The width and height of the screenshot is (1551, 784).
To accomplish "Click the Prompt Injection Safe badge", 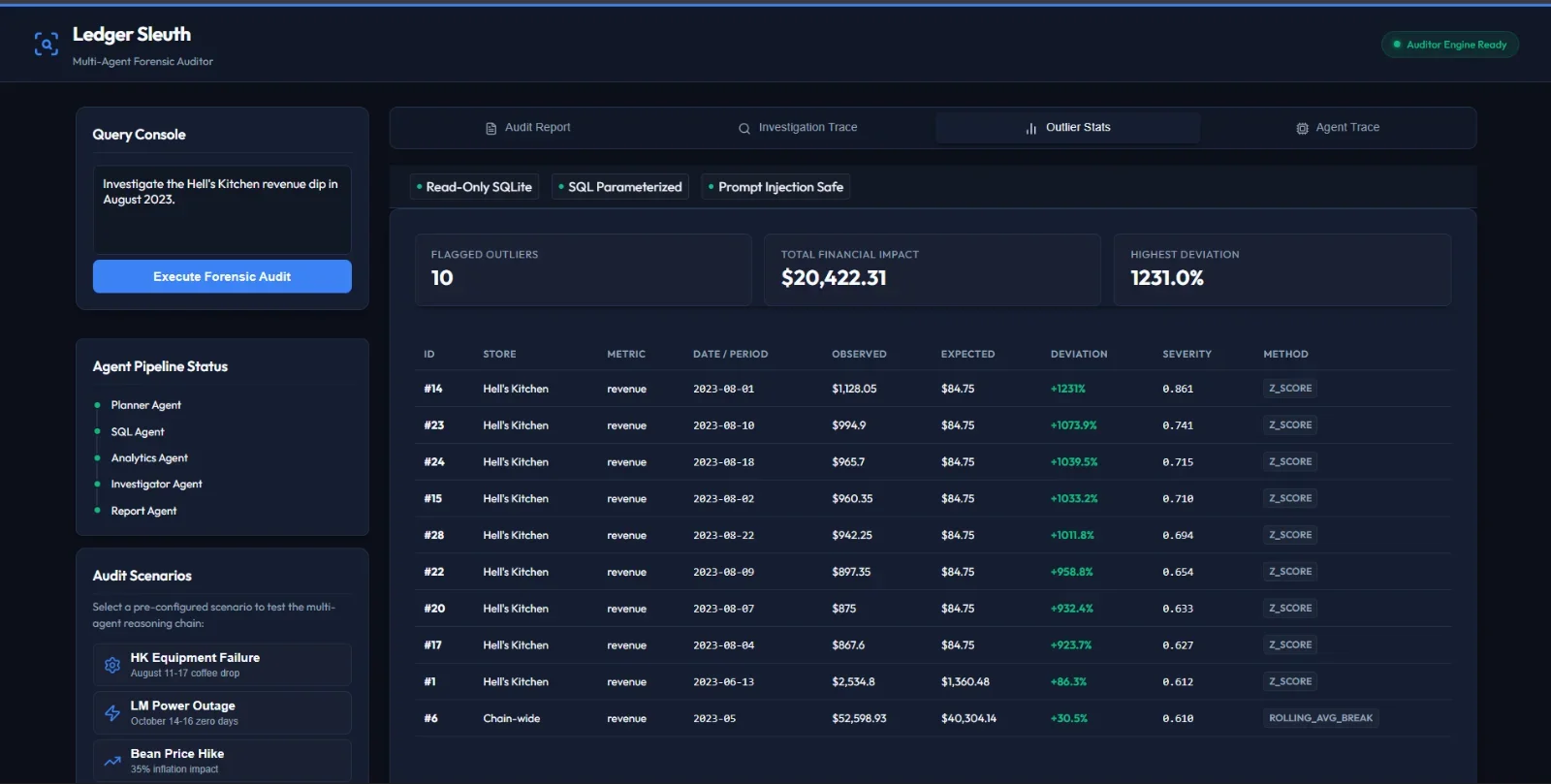I will tap(775, 187).
